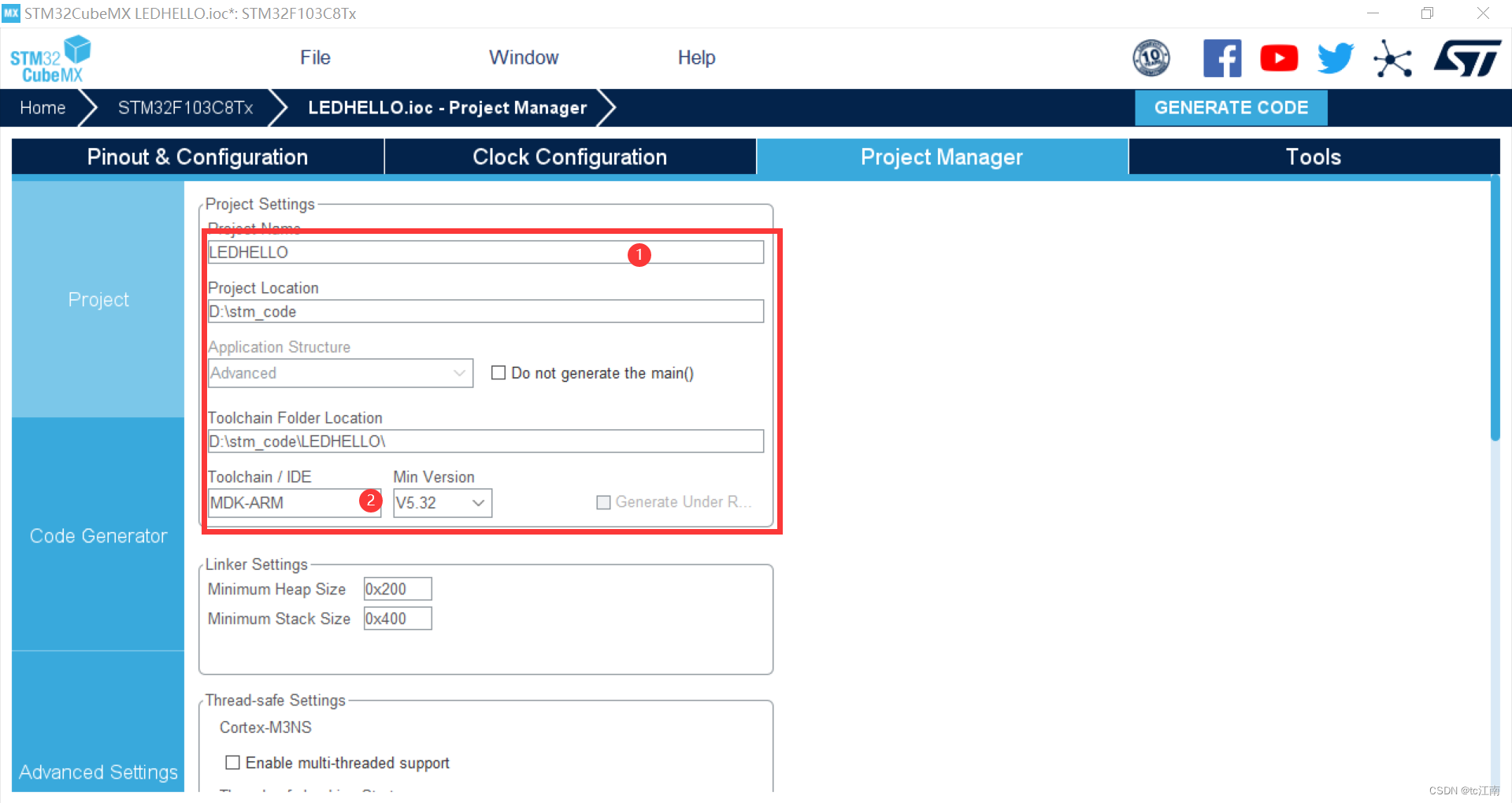The width and height of the screenshot is (1512, 803).
Task: Switch to Clock Configuration tab
Action: point(570,157)
